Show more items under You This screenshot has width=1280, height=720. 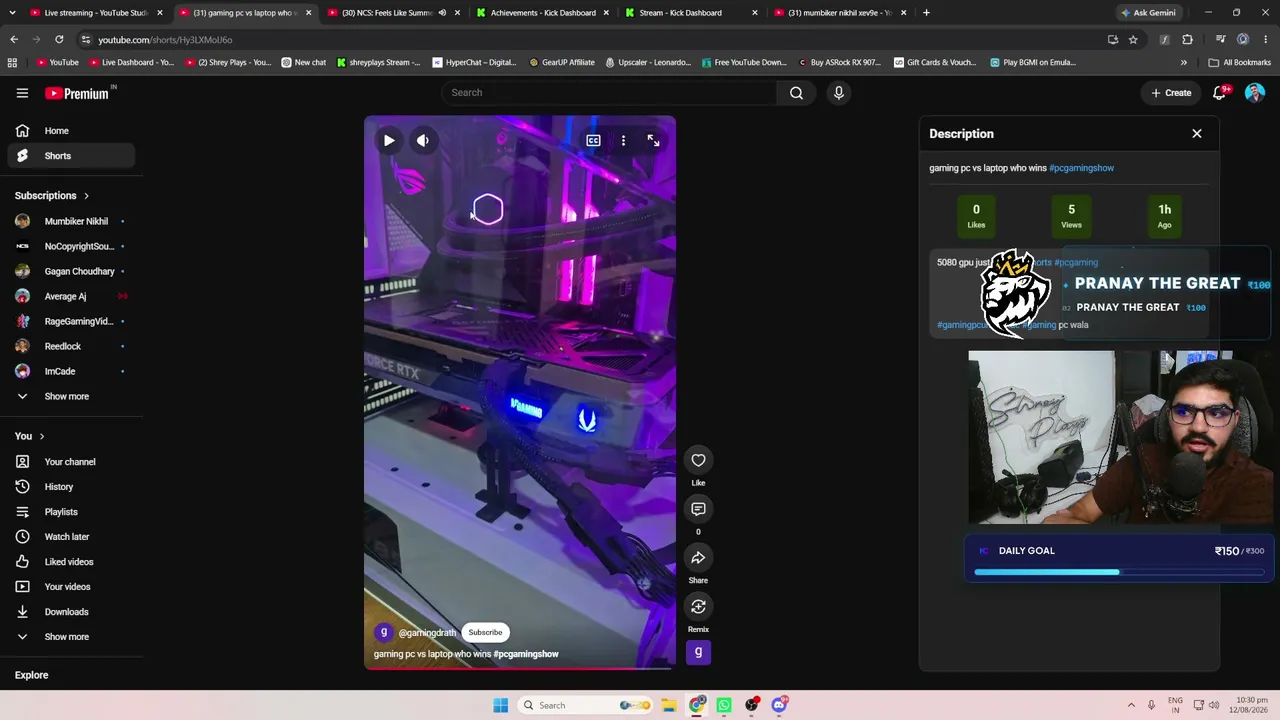pyautogui.click(x=71, y=637)
